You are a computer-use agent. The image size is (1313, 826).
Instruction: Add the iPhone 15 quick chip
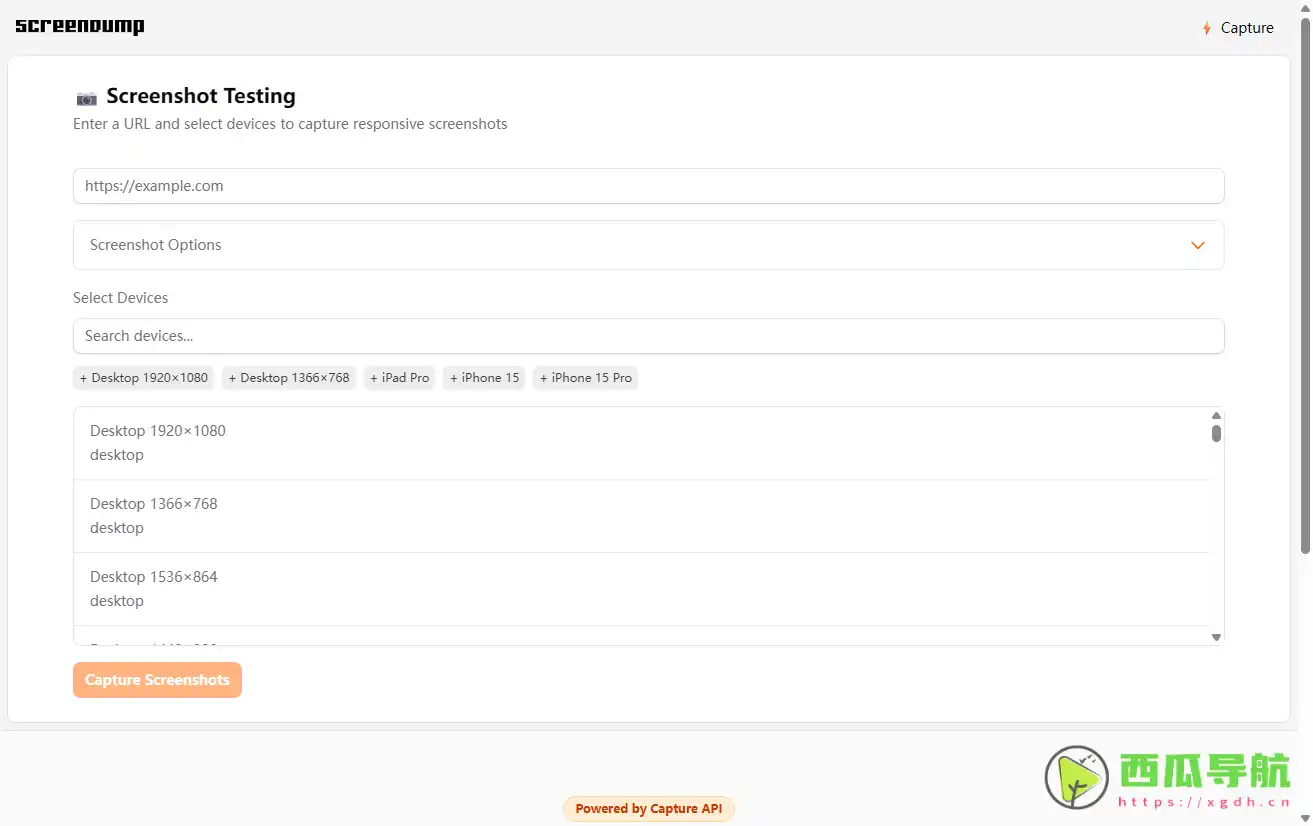point(484,378)
